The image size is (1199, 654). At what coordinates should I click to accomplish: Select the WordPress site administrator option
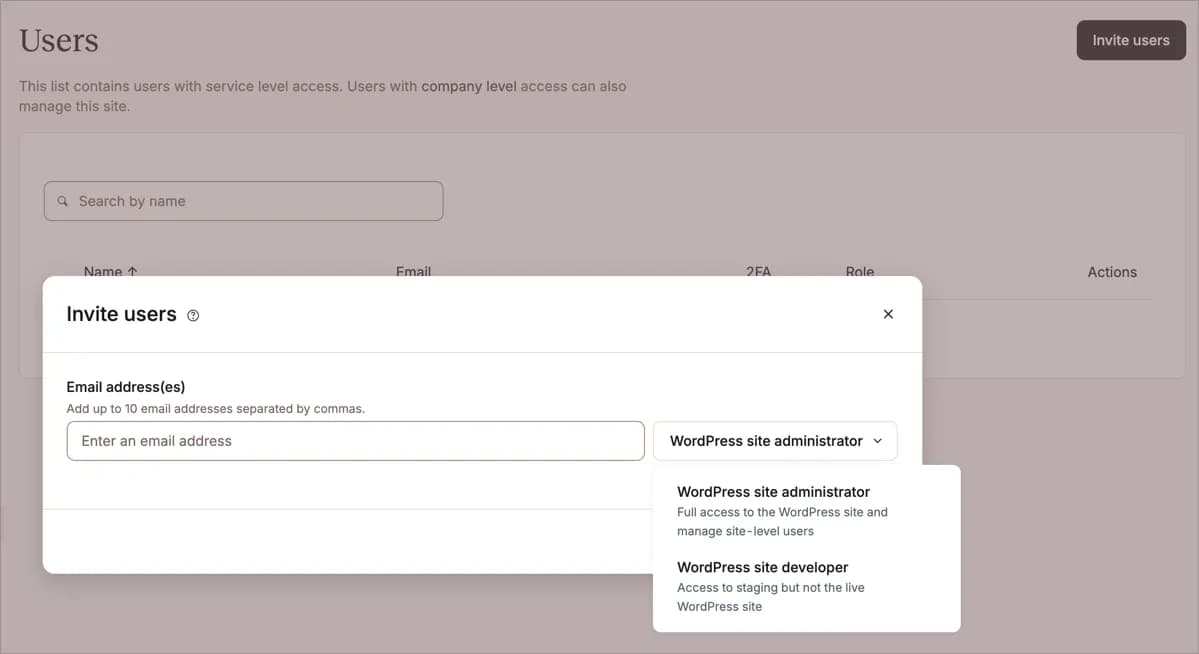(773, 491)
